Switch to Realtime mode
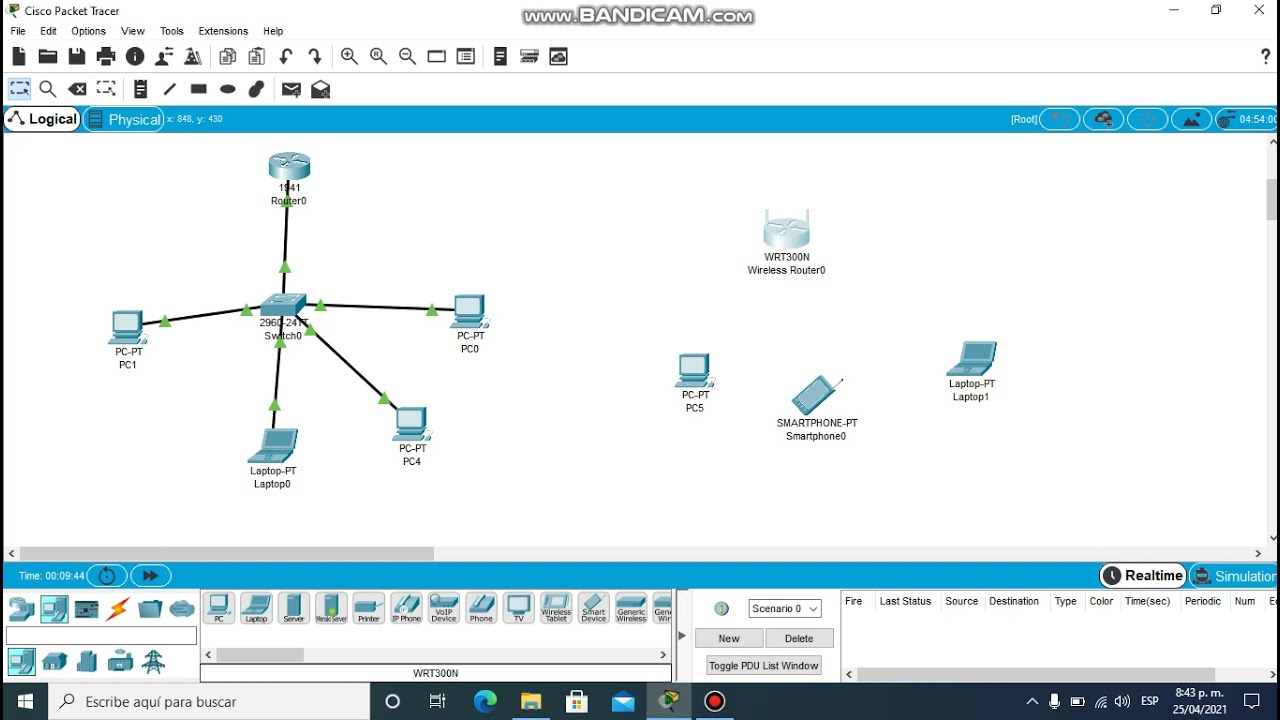This screenshot has height=720, width=1280. (x=1143, y=576)
